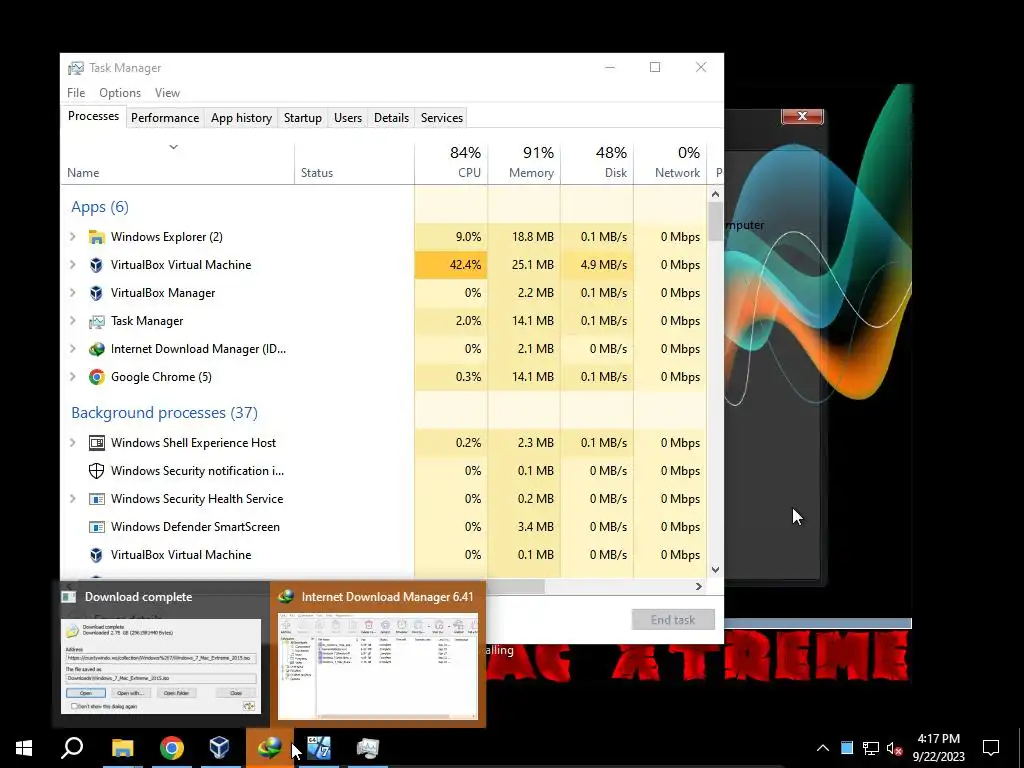
Task: Open the Windows Start menu
Action: pyautogui.click(x=24, y=748)
